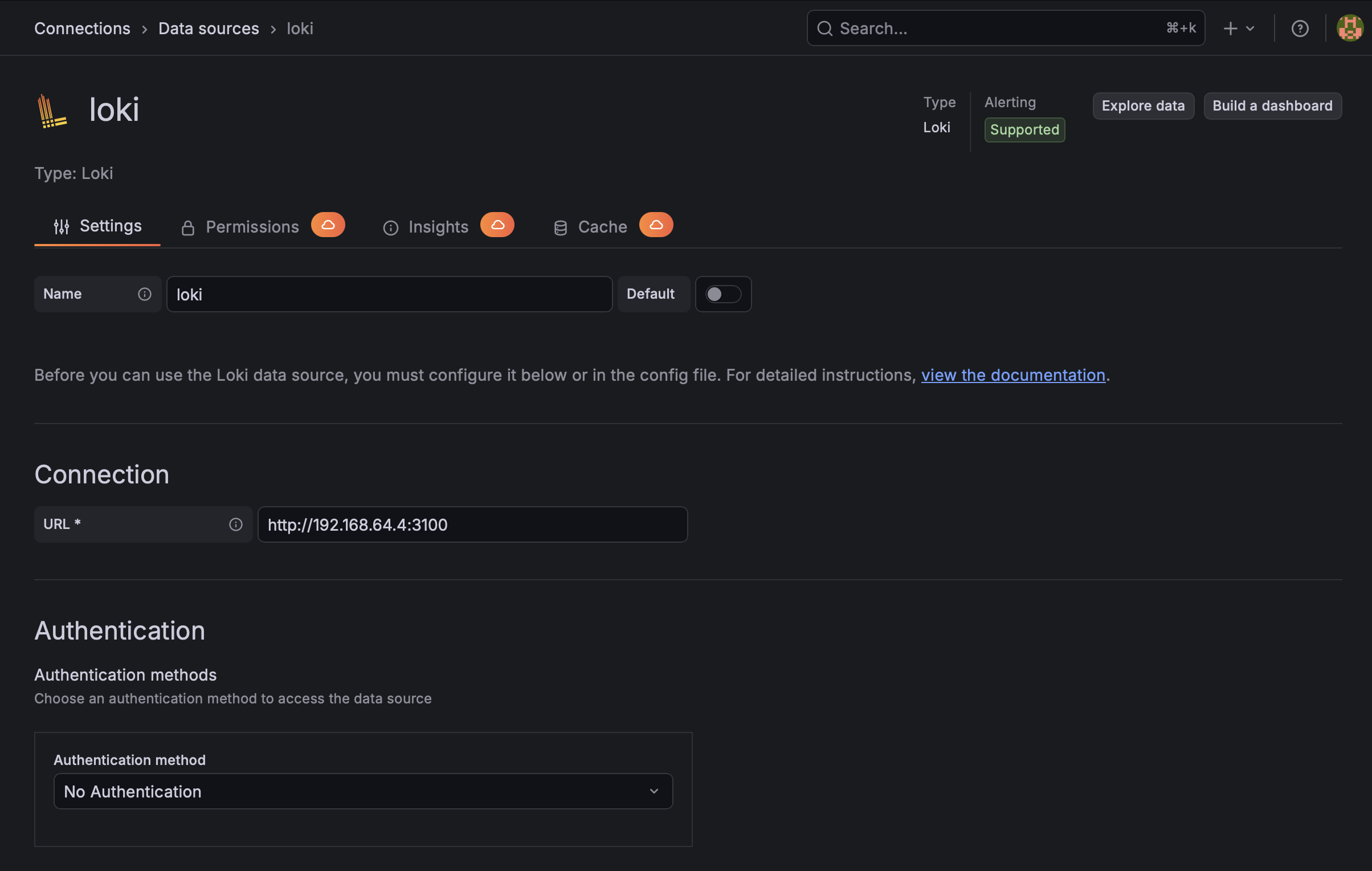The width and height of the screenshot is (1372, 871).
Task: Click the Loki logo icon beside the title
Action: tap(52, 111)
